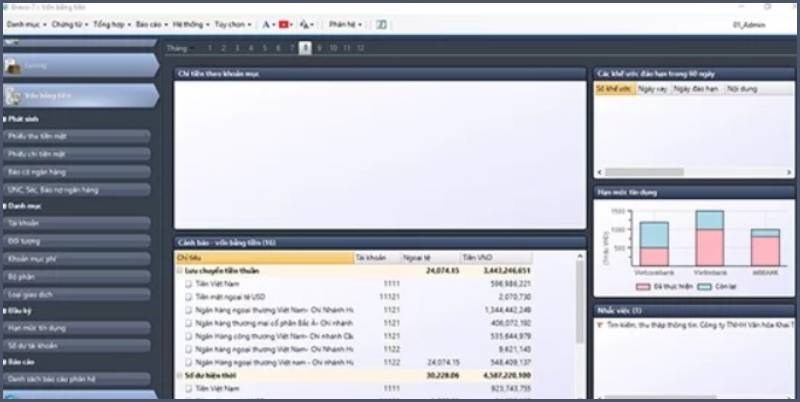
Task: Open the Tùy chọn menu
Action: [233, 24]
